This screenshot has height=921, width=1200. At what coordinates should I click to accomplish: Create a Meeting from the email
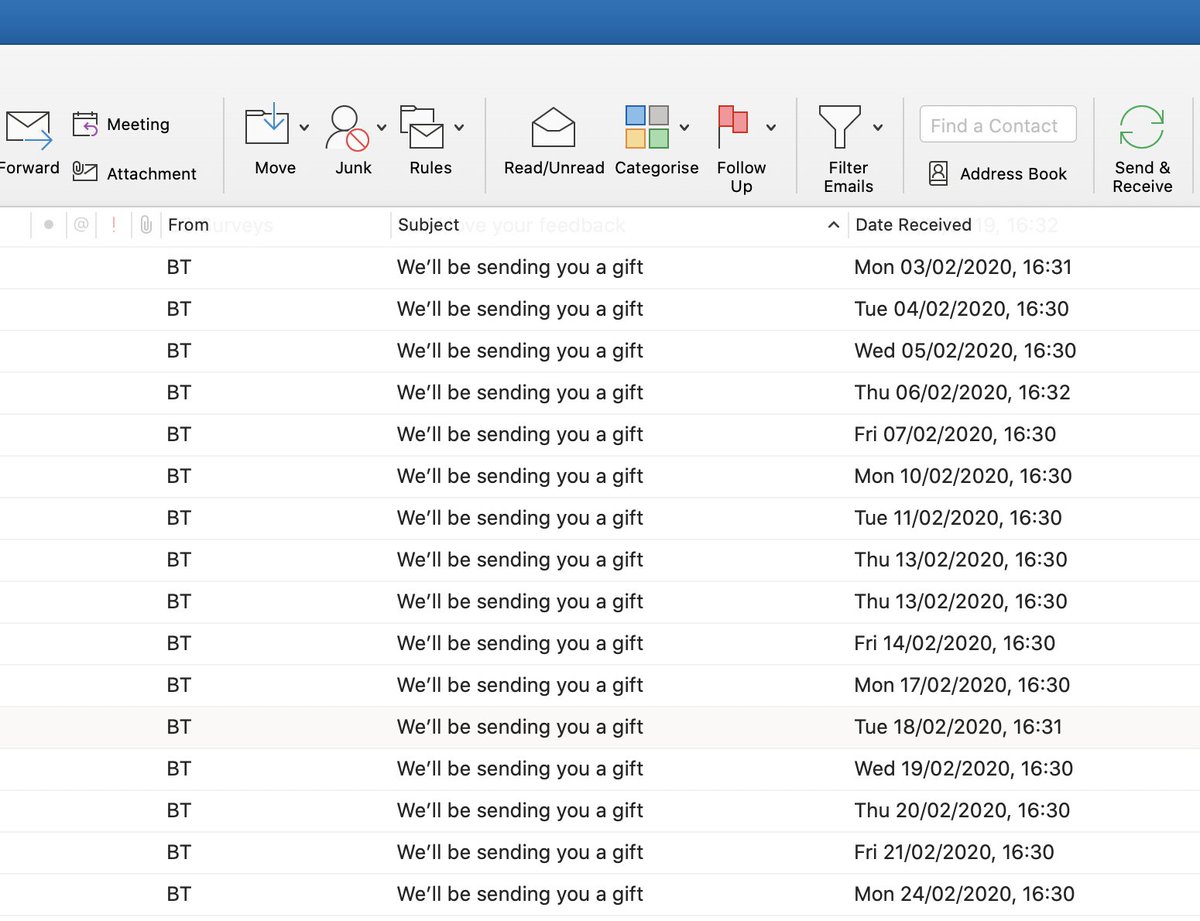point(121,125)
